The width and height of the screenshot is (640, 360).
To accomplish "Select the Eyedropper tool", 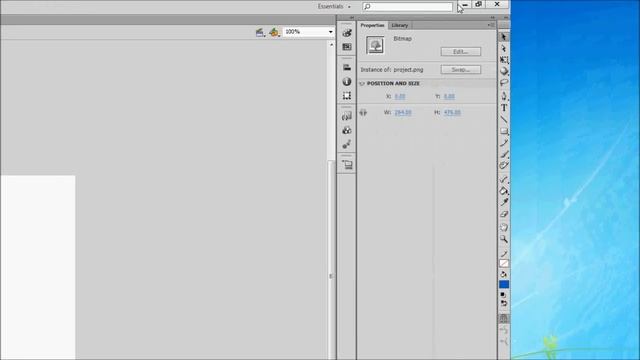I will [504, 202].
